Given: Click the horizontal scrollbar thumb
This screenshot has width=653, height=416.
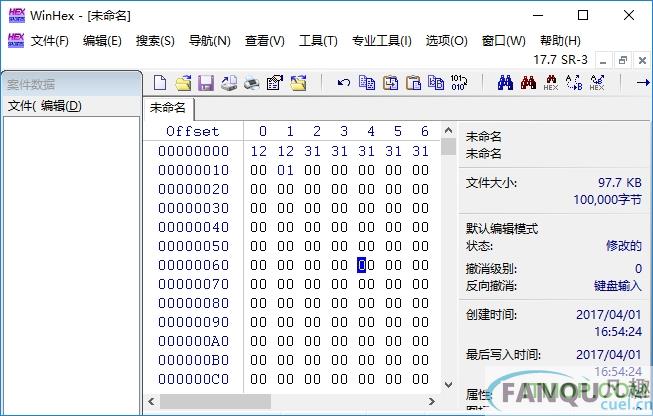Looking at the screenshot, I should [215, 401].
